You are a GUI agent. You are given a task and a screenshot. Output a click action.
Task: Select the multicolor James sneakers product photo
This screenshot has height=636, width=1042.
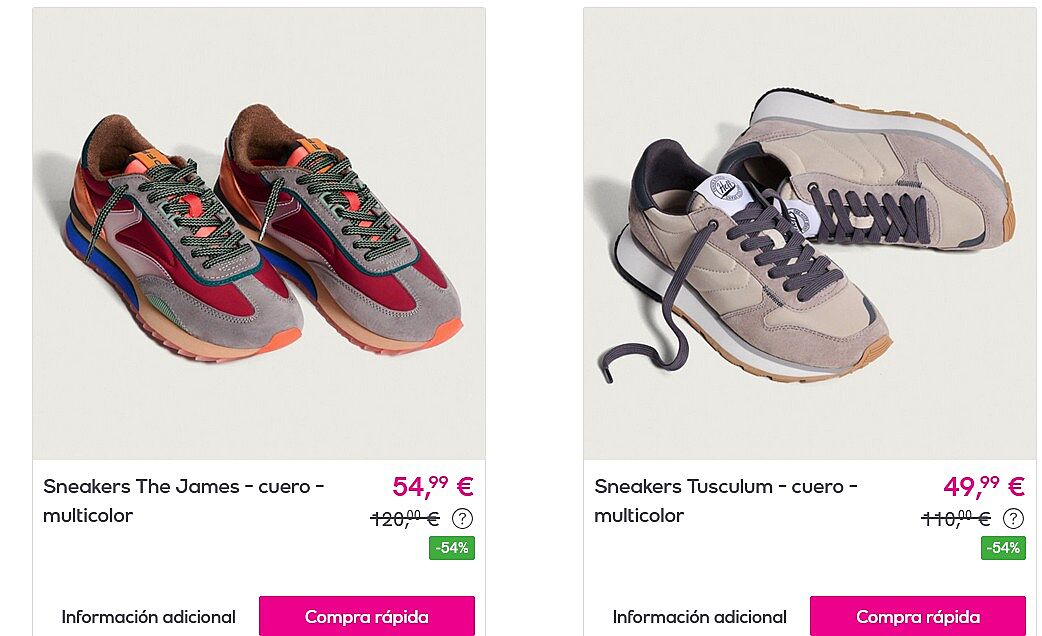(x=259, y=233)
